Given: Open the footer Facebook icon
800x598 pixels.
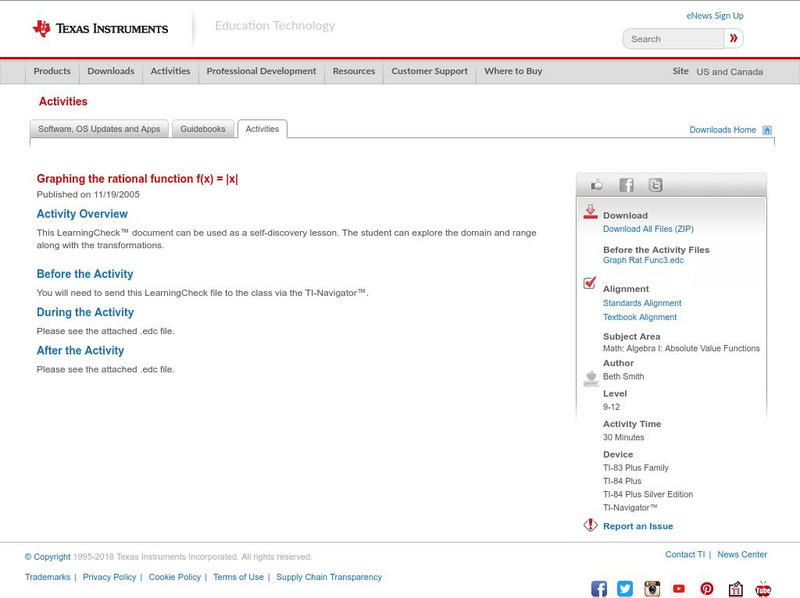Looking at the screenshot, I should click(599, 588).
